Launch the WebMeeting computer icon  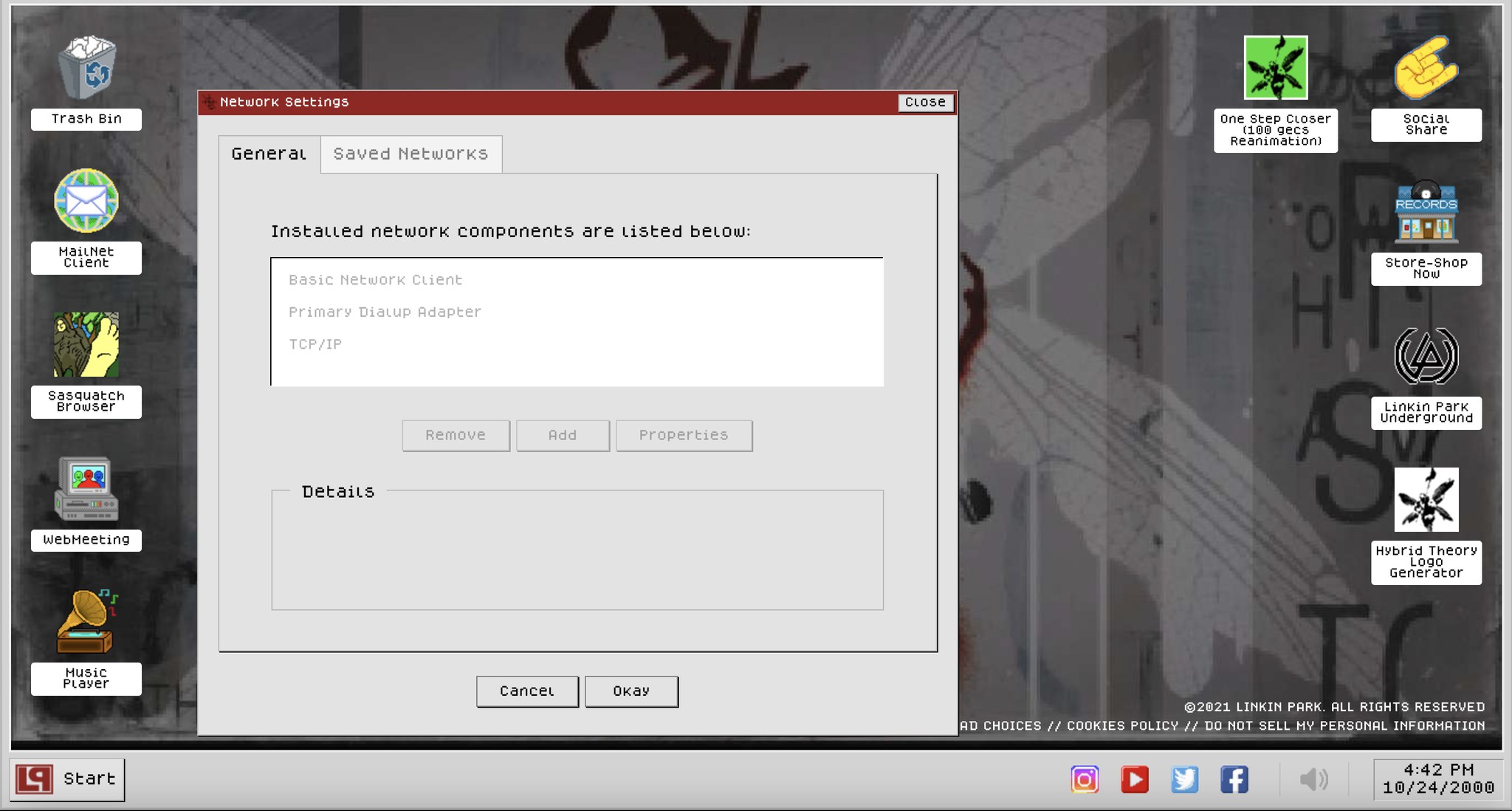click(86, 489)
